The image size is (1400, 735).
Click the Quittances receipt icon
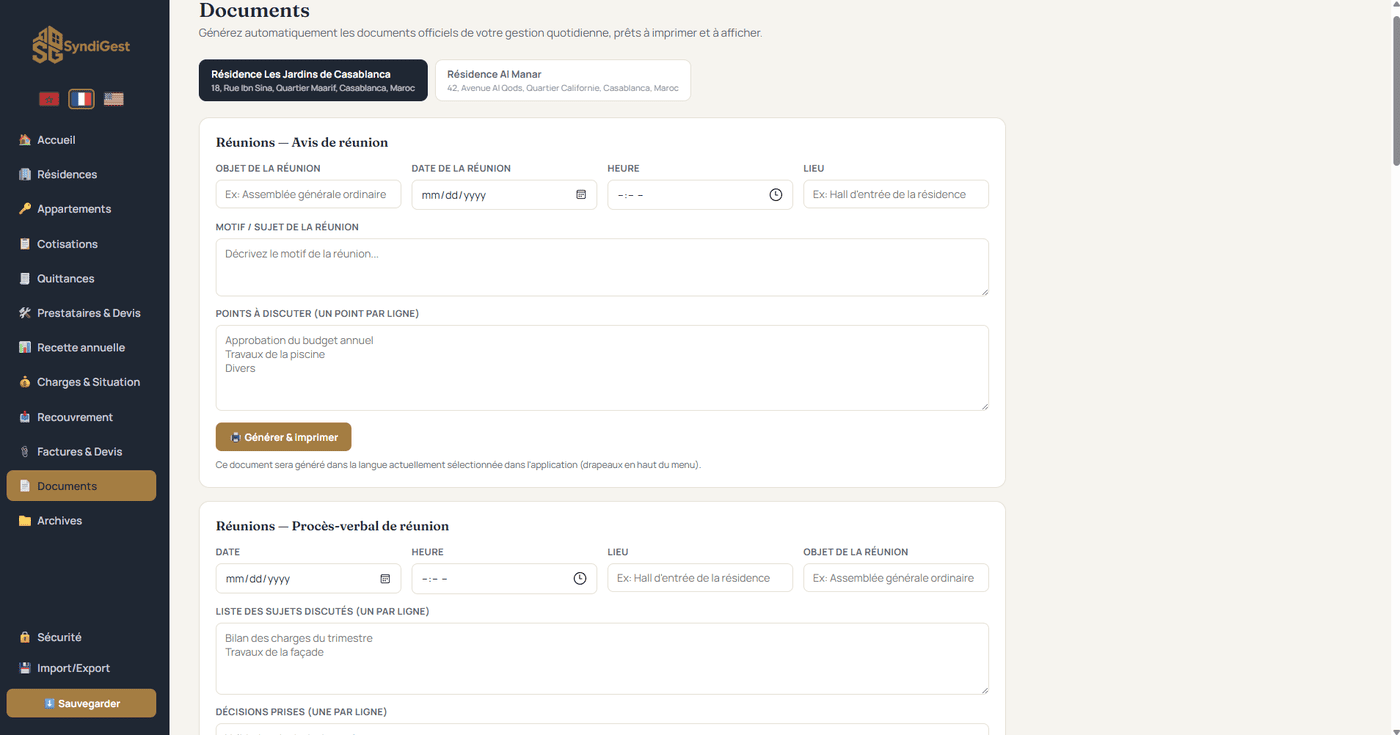[25, 279]
